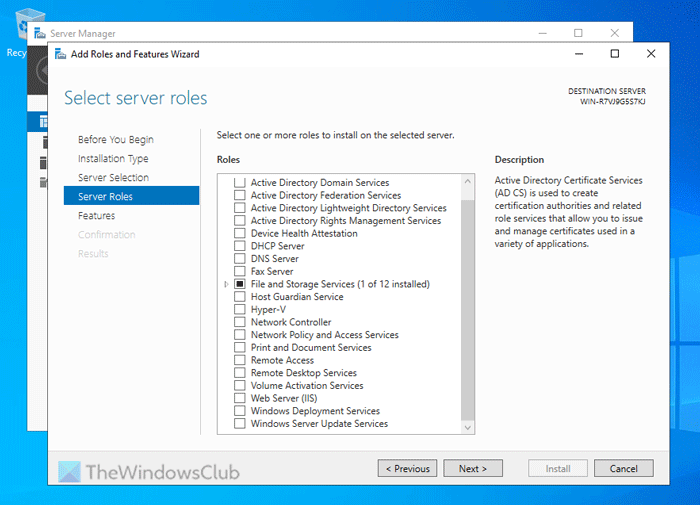Viewport: 700px width, 505px height.
Task: Close the Add Roles and Features Wizard
Action: coord(651,54)
